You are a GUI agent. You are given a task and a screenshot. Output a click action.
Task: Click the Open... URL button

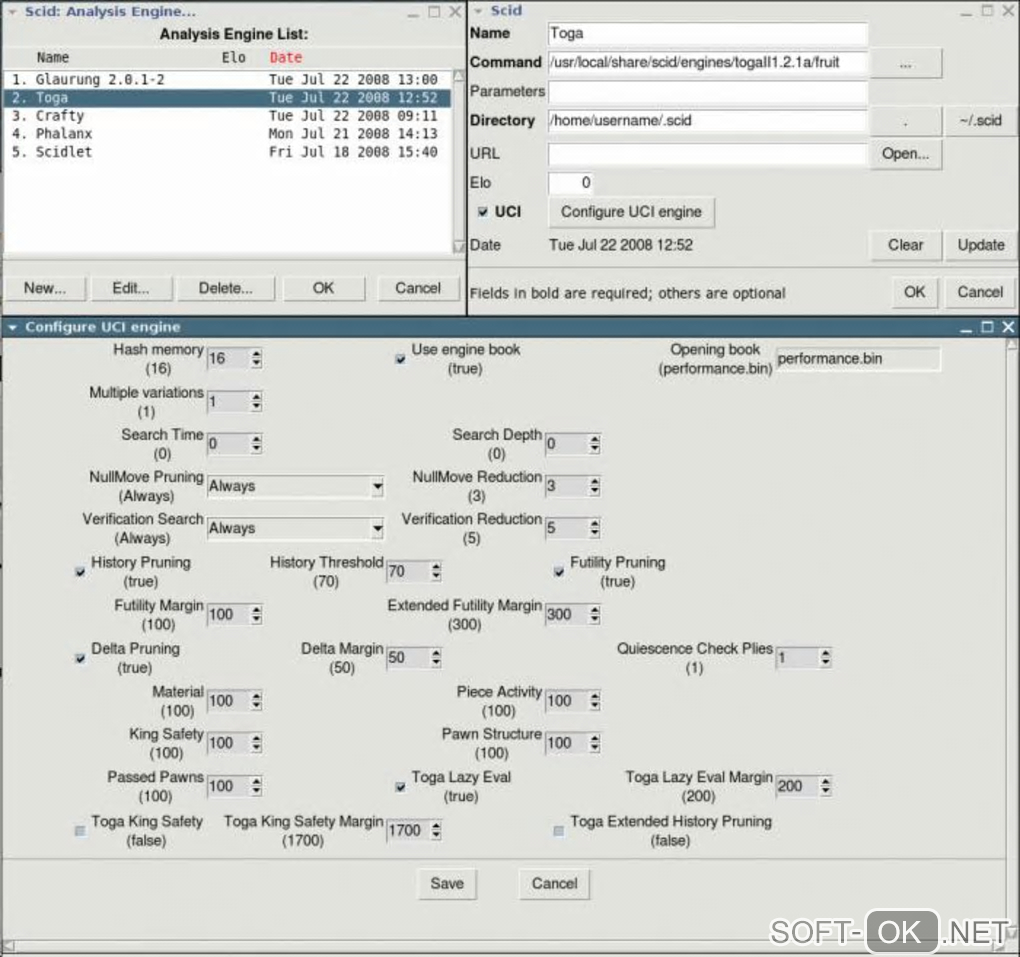(906, 154)
